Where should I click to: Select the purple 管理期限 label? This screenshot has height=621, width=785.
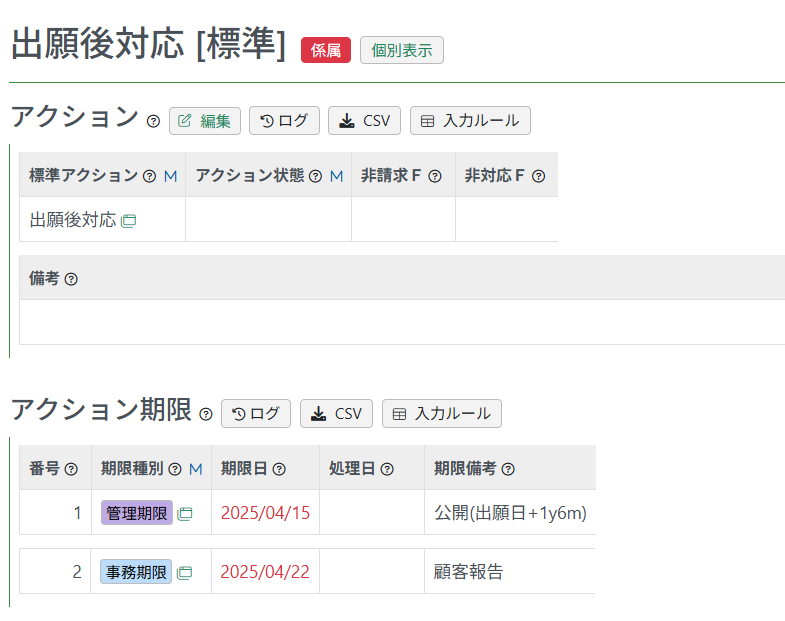pyautogui.click(x=137, y=513)
